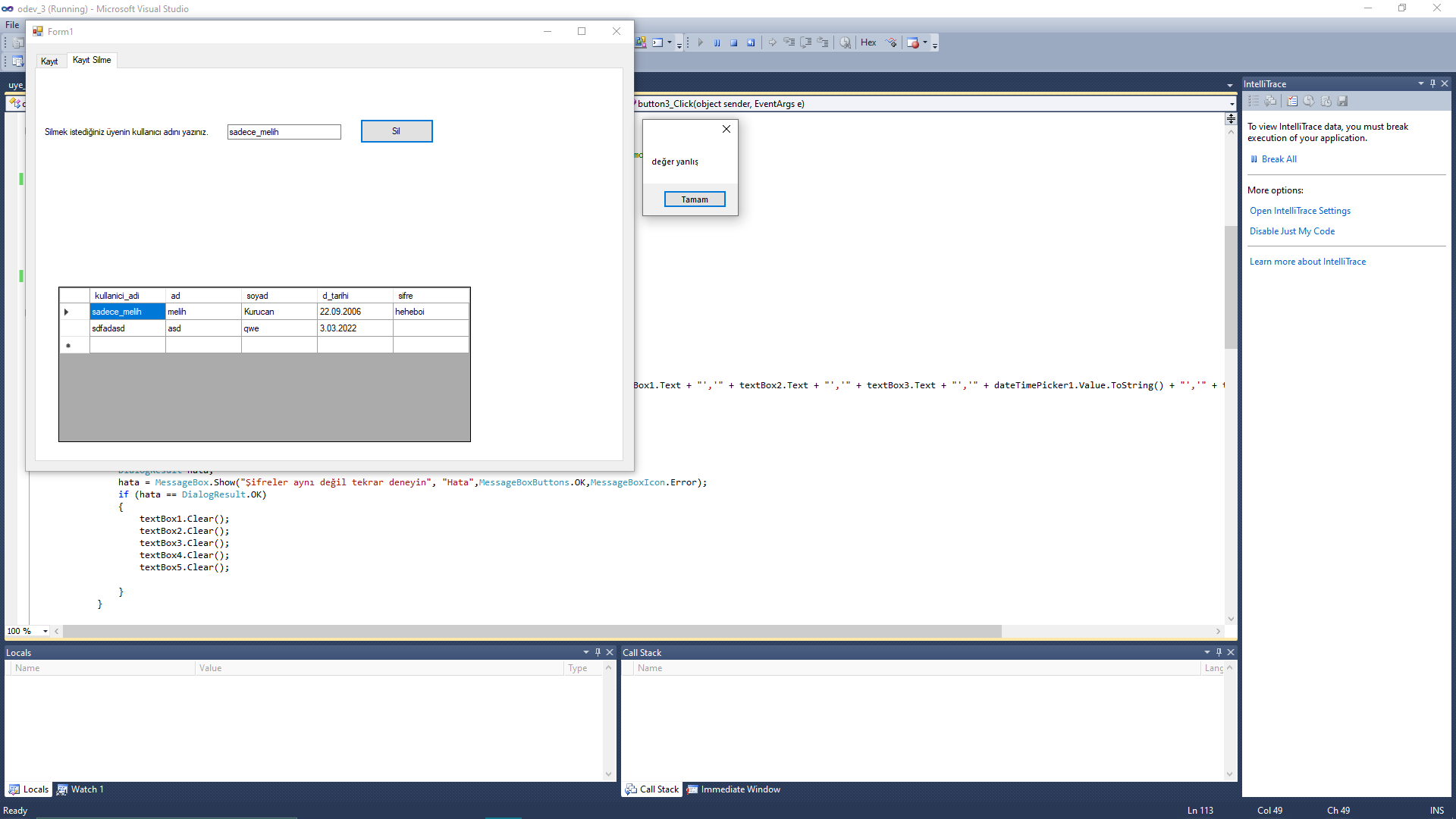This screenshot has height=819, width=1456.
Task: Click the Break All link in IntelliTrace
Action: click(x=1279, y=159)
